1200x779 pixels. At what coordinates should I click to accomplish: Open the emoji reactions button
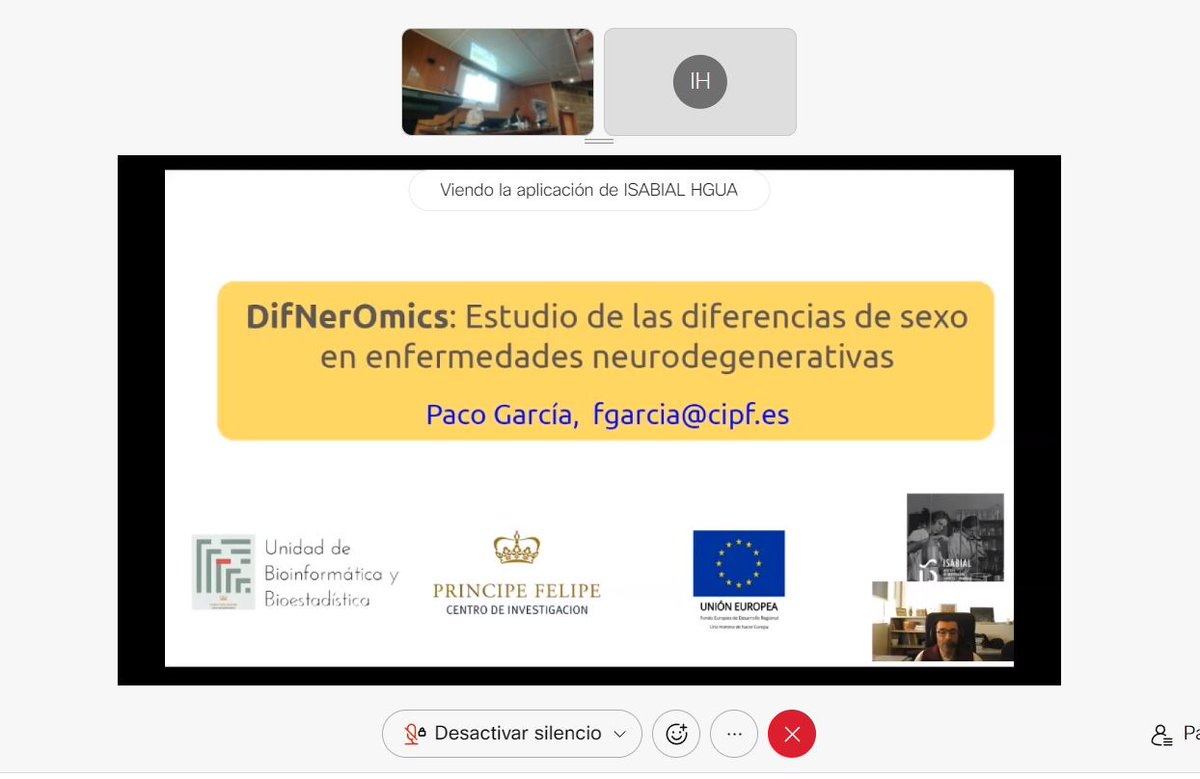676,734
